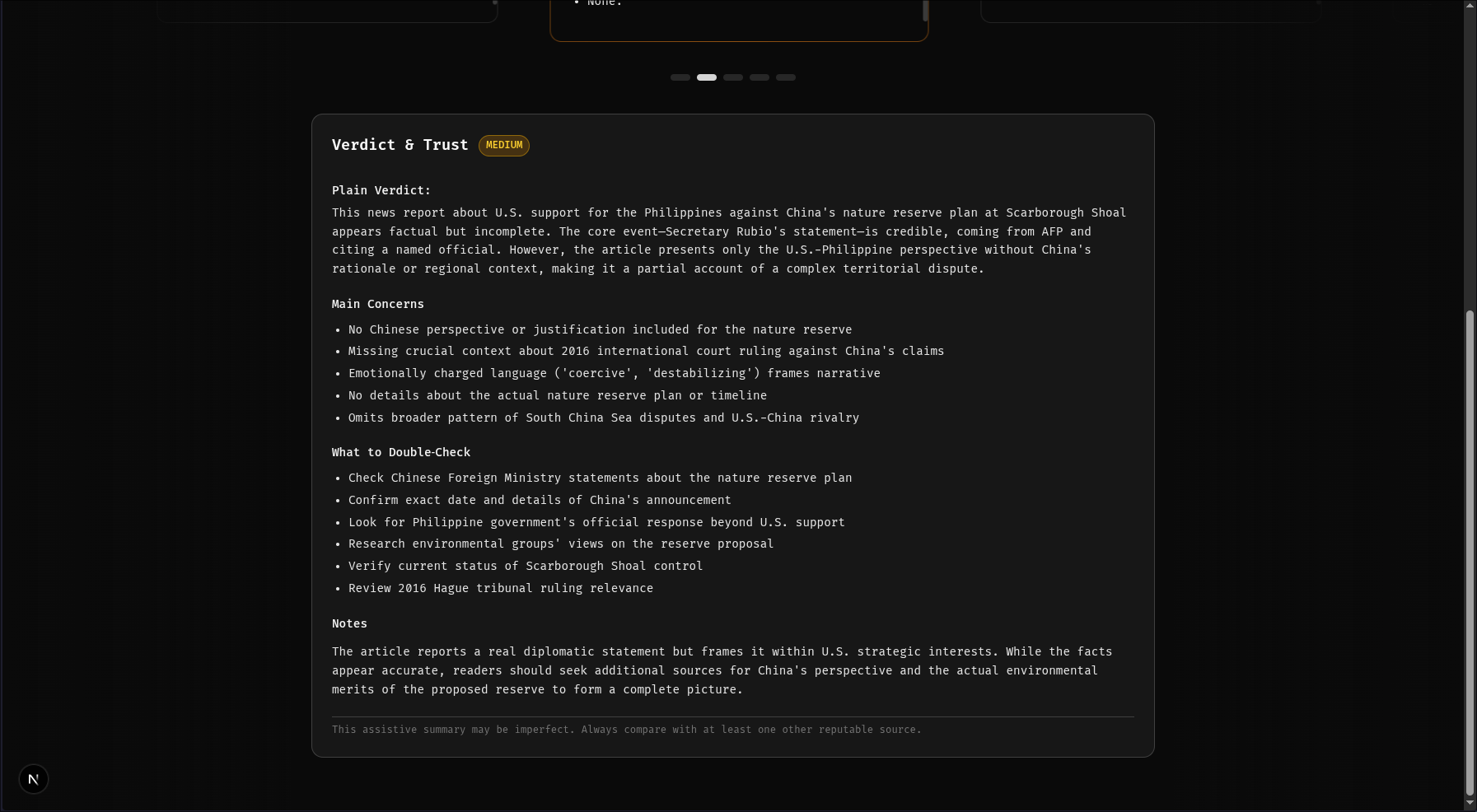Jump to the third carousel slide dot
Screen dimensions: 1477x812
click(733, 77)
